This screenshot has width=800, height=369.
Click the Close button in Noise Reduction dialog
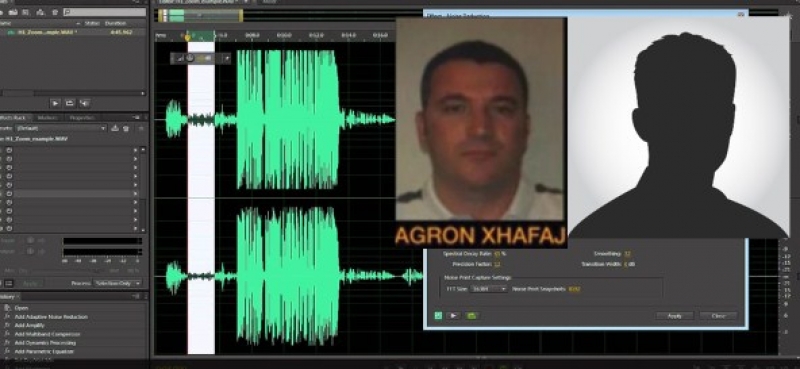click(x=718, y=316)
